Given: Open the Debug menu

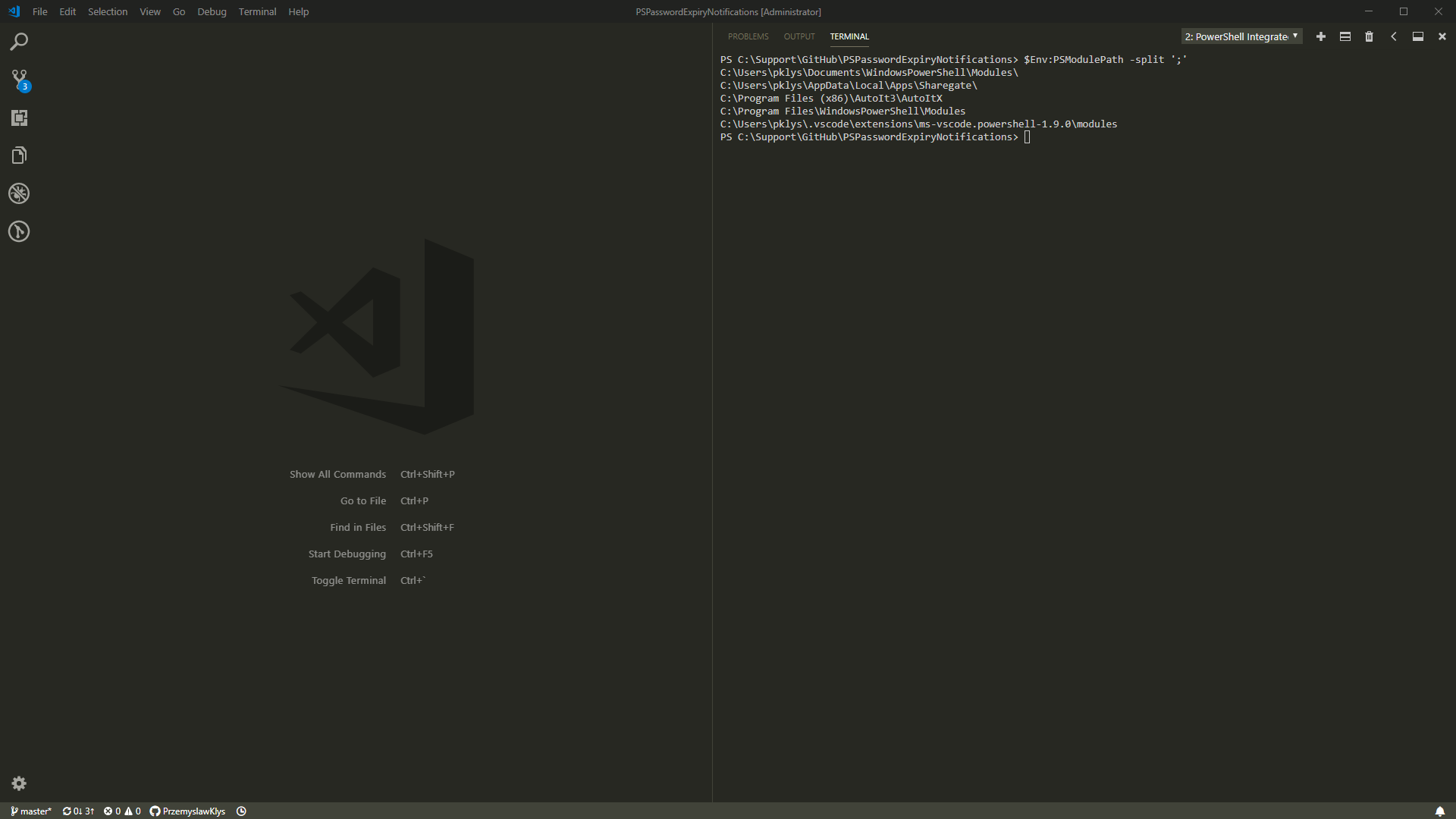Looking at the screenshot, I should [211, 11].
